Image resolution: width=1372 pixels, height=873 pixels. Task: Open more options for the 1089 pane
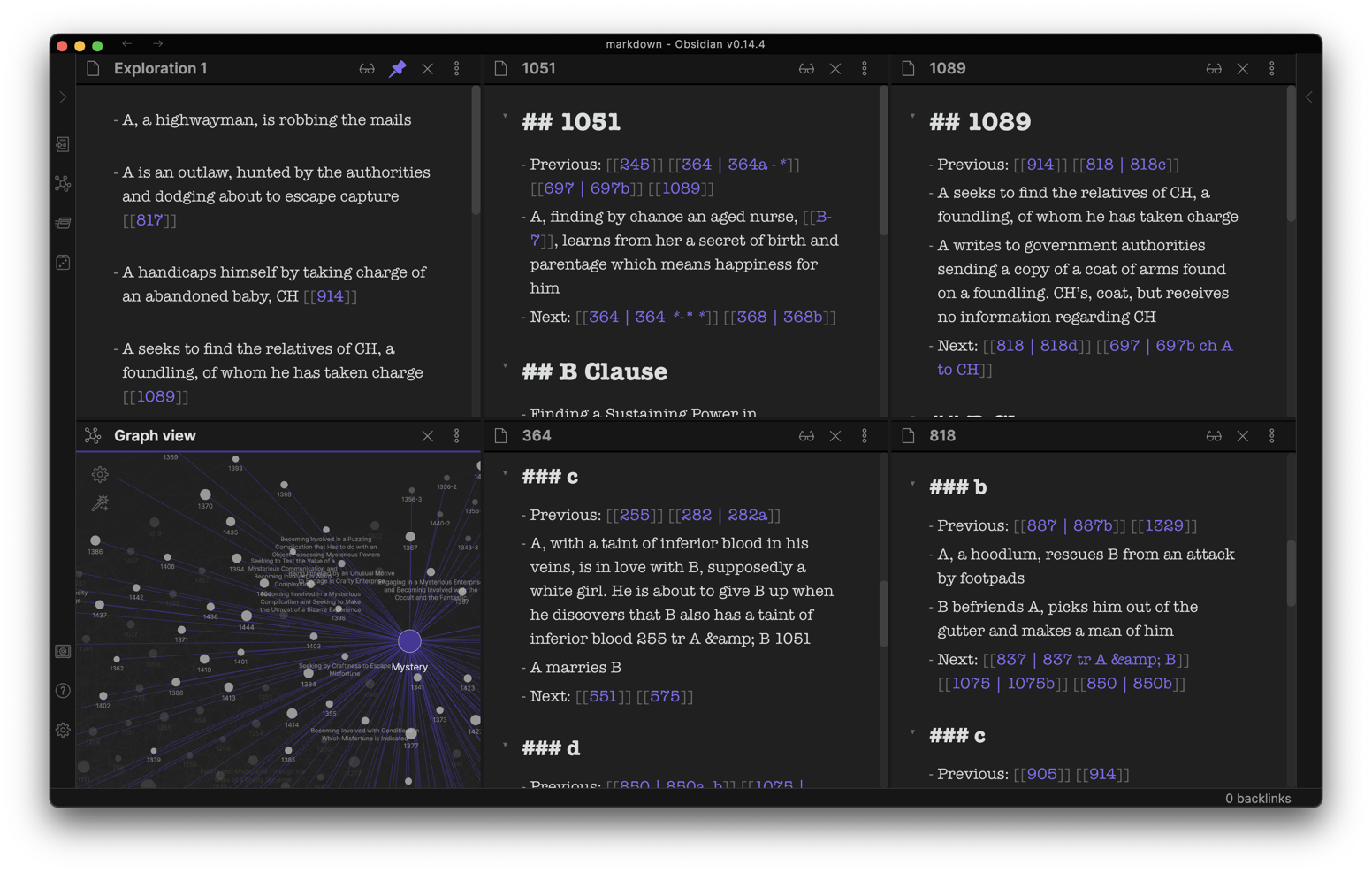pyautogui.click(x=1272, y=68)
